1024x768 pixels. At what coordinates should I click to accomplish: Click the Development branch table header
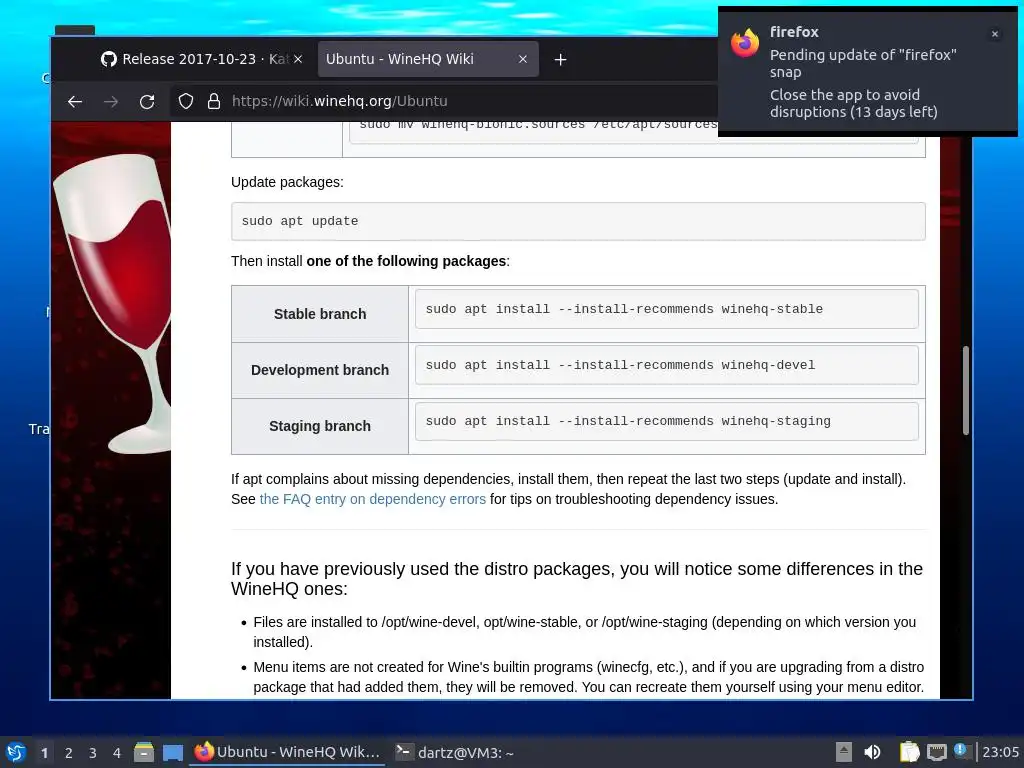[320, 370]
